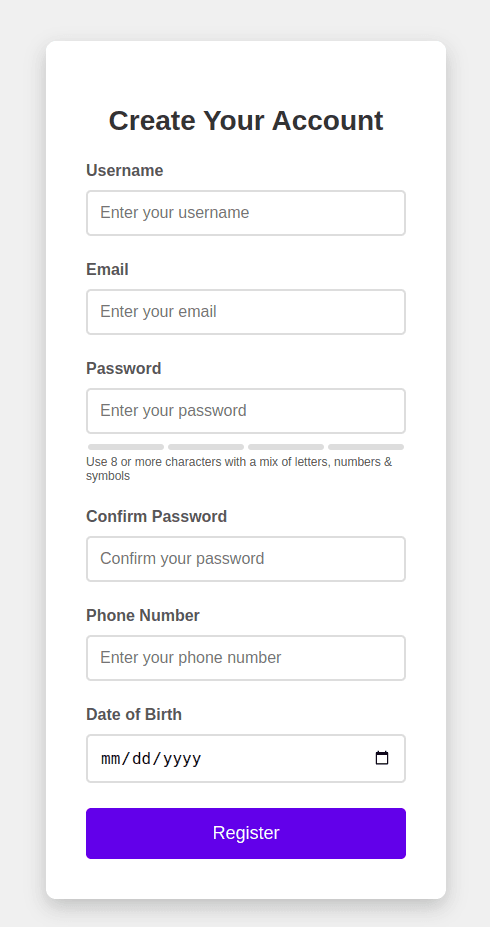490x927 pixels.
Task: Click the Date of Birth label
Action: click(134, 715)
